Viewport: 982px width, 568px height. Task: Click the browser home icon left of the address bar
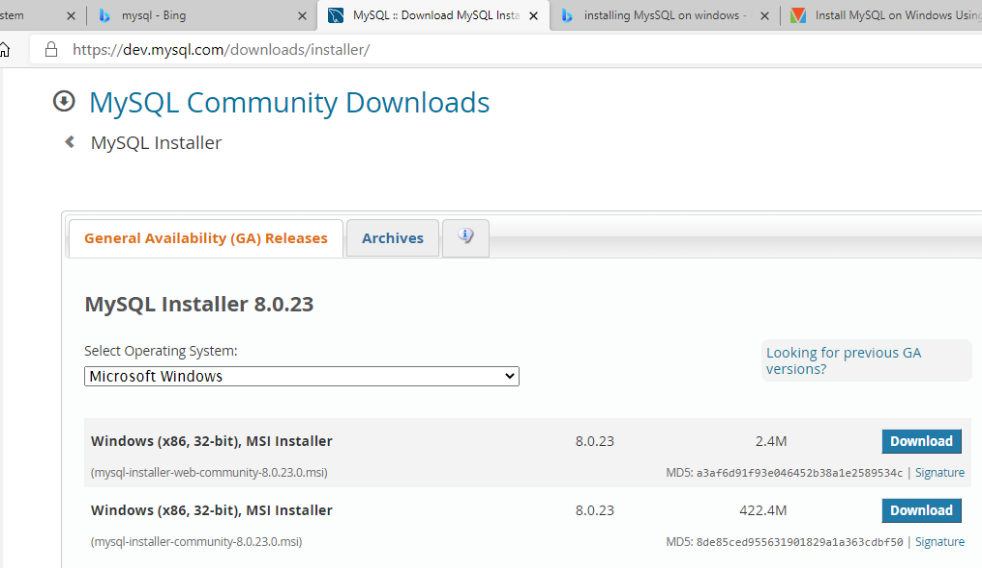coord(5,49)
